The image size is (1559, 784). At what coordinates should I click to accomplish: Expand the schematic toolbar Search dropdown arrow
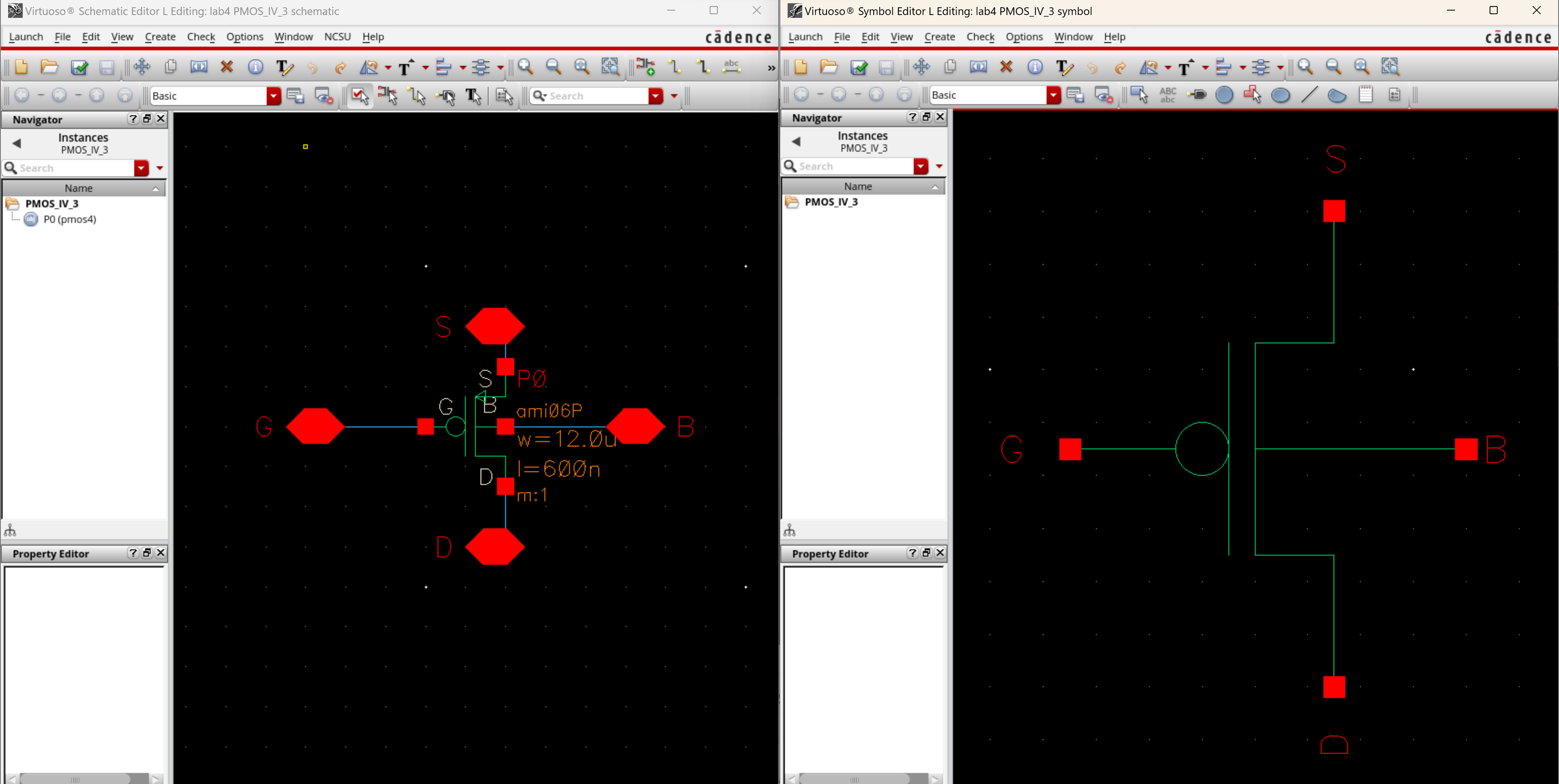pos(655,96)
